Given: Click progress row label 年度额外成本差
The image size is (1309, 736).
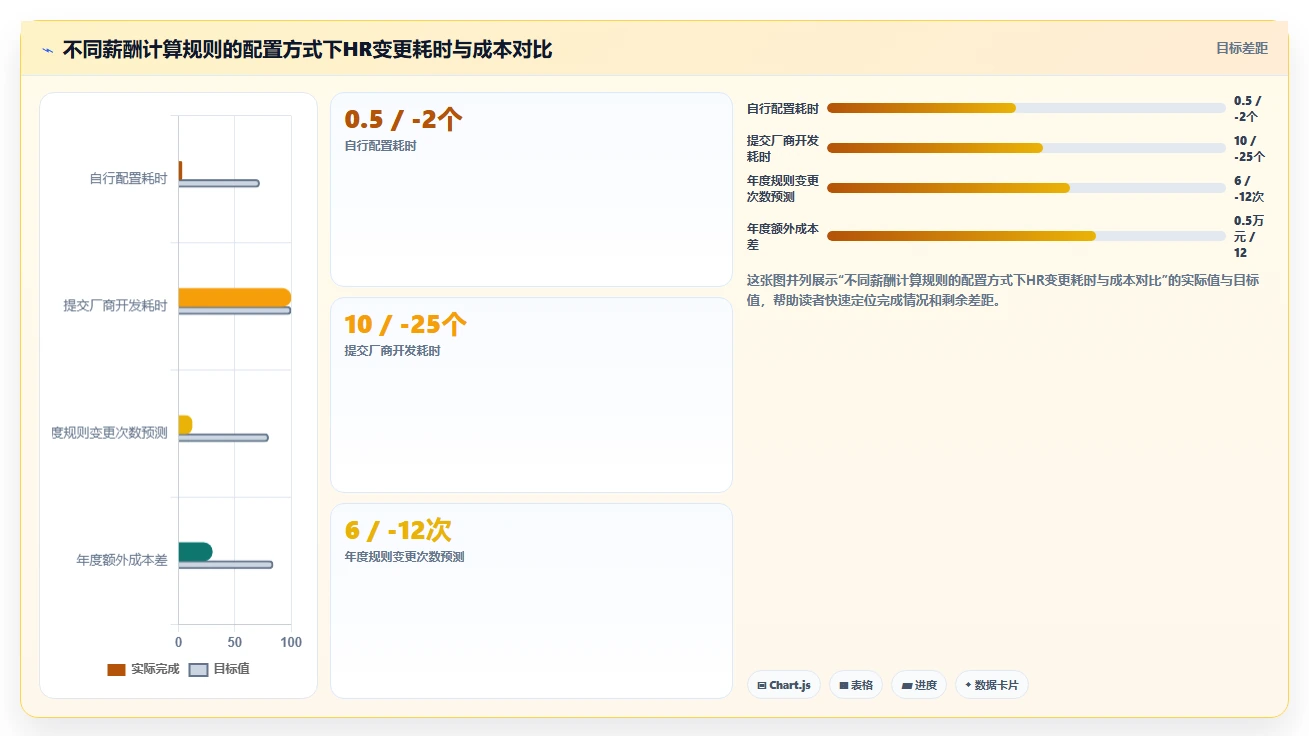Looking at the screenshot, I should [783, 237].
